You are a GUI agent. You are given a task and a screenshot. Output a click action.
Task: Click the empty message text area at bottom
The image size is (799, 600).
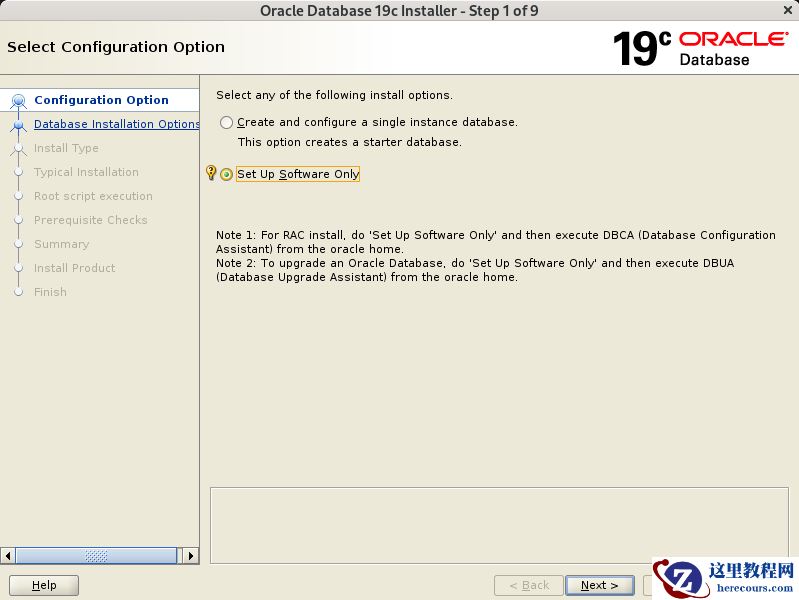499,526
